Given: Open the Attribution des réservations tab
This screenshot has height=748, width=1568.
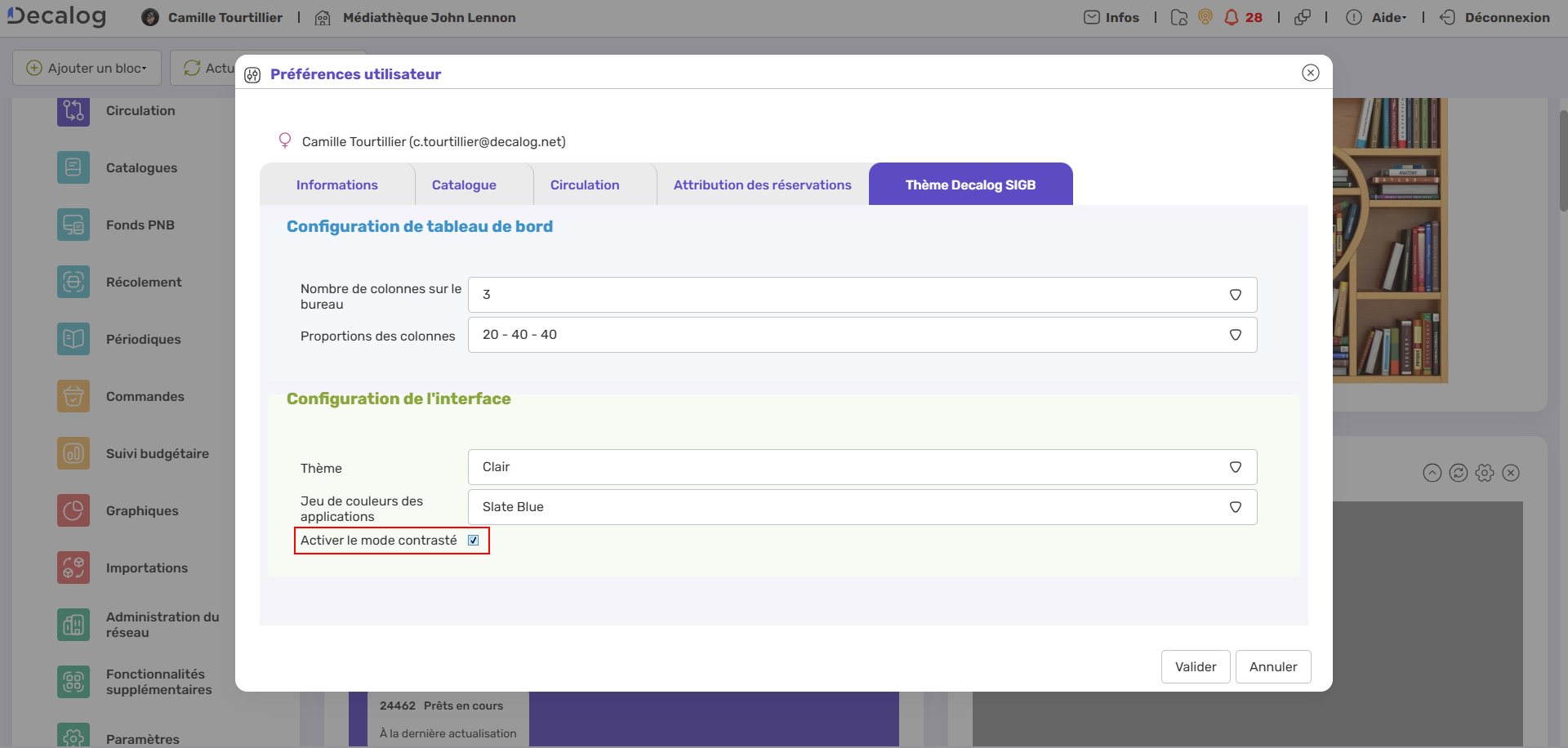Looking at the screenshot, I should [x=760, y=185].
